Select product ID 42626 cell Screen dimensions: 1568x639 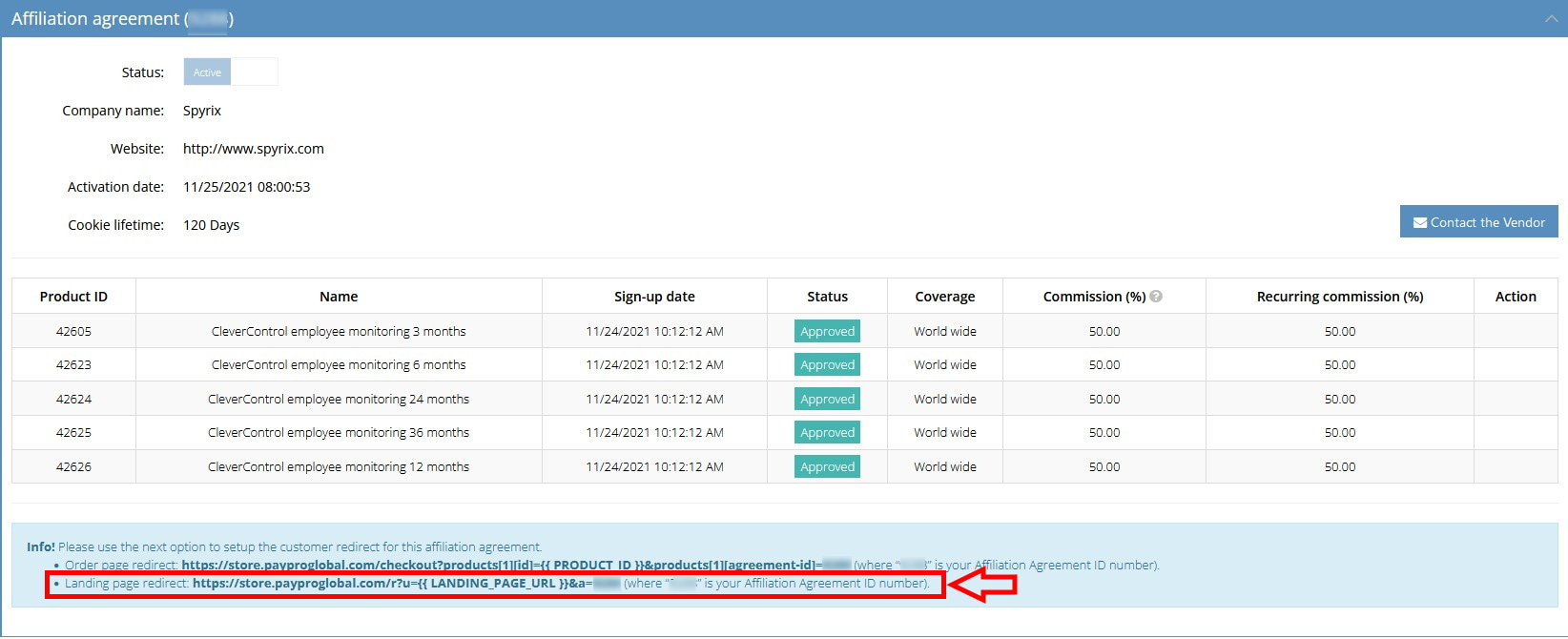pyautogui.click(x=73, y=466)
